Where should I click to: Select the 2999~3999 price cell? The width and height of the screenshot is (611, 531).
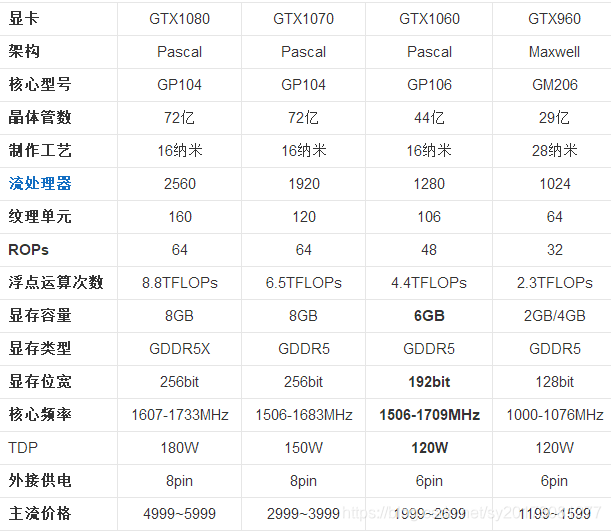click(x=304, y=514)
